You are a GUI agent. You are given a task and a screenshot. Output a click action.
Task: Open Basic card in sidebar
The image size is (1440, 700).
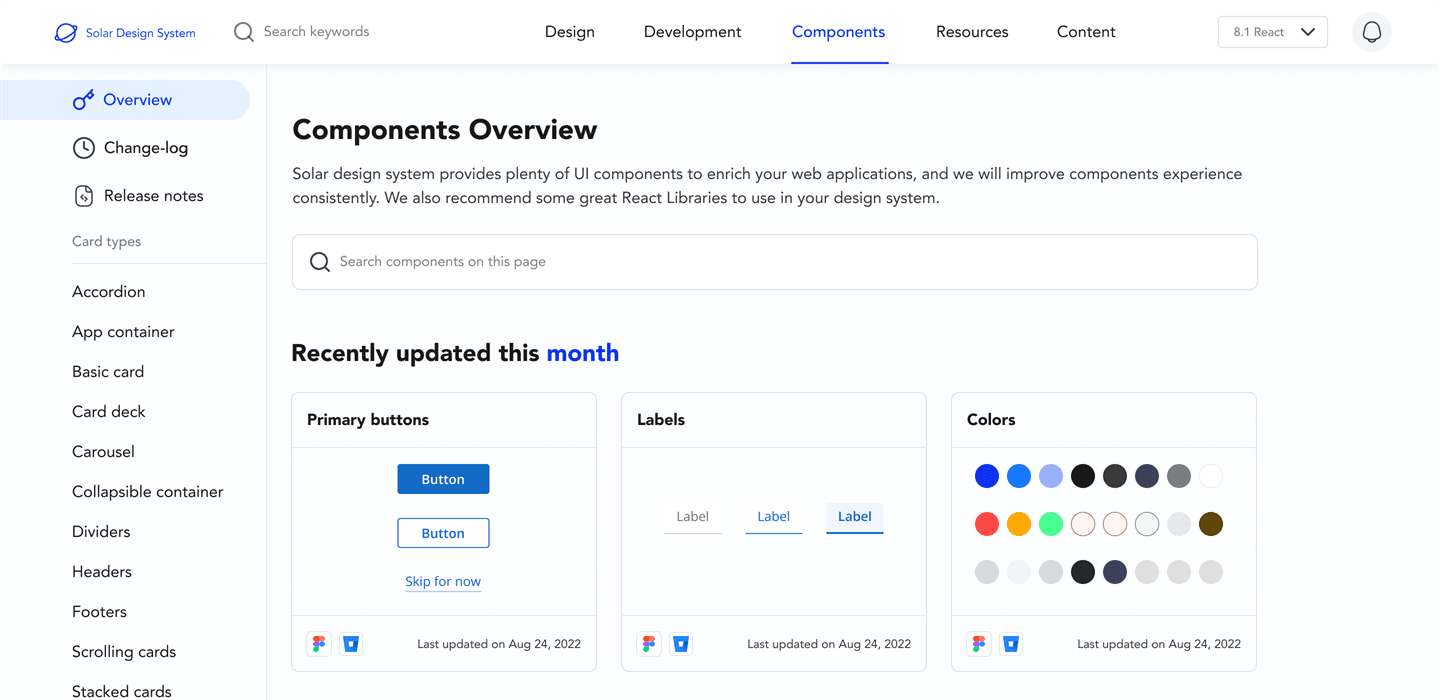pos(108,372)
